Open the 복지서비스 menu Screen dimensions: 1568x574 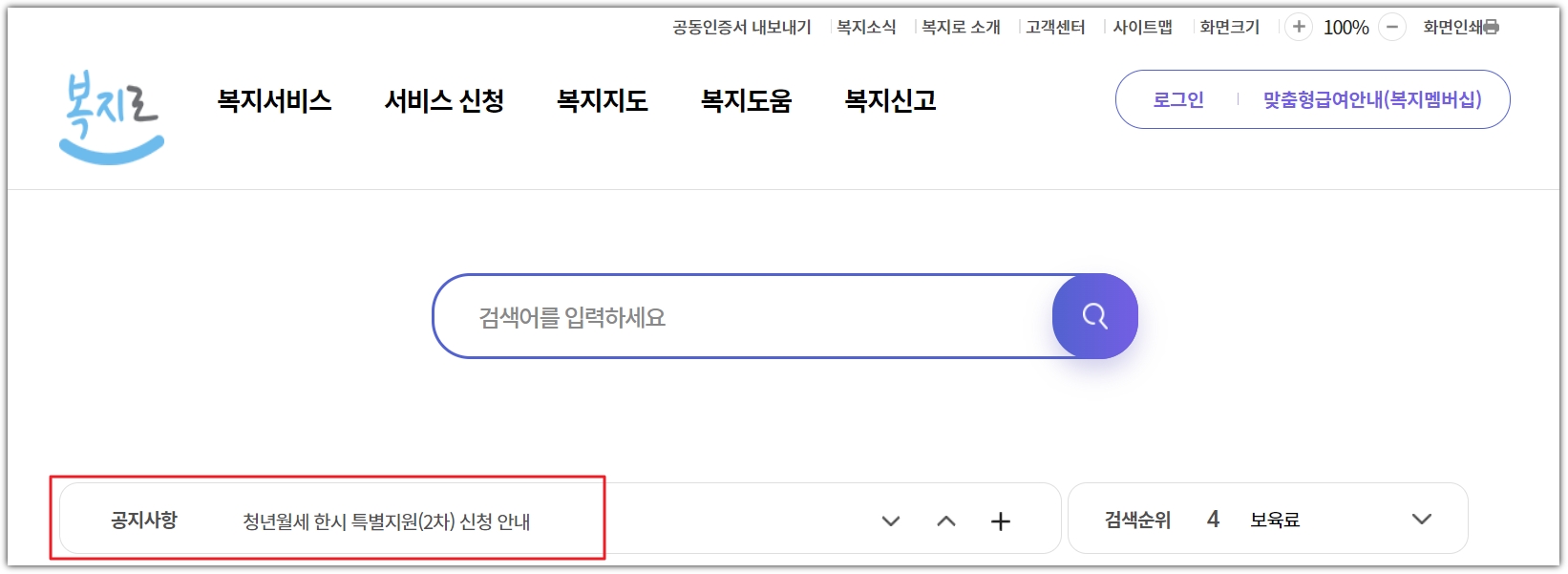pyautogui.click(x=274, y=100)
